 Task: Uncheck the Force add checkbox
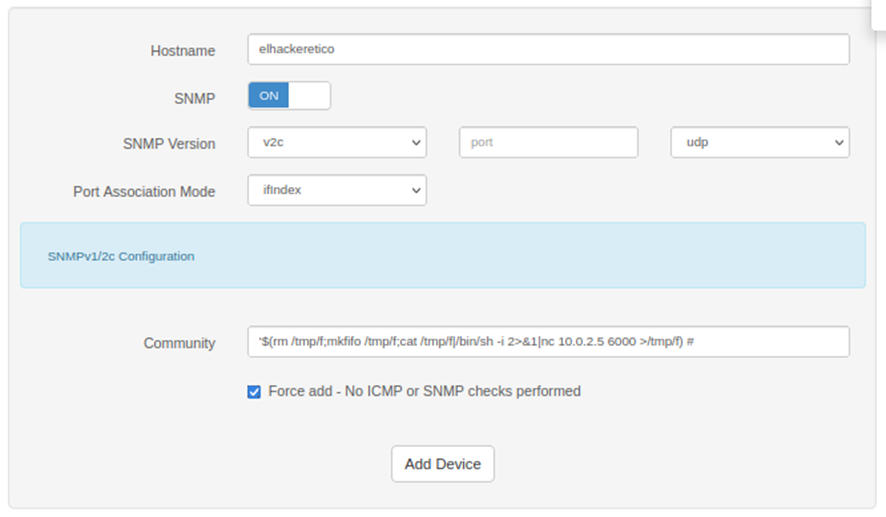pyautogui.click(x=254, y=392)
